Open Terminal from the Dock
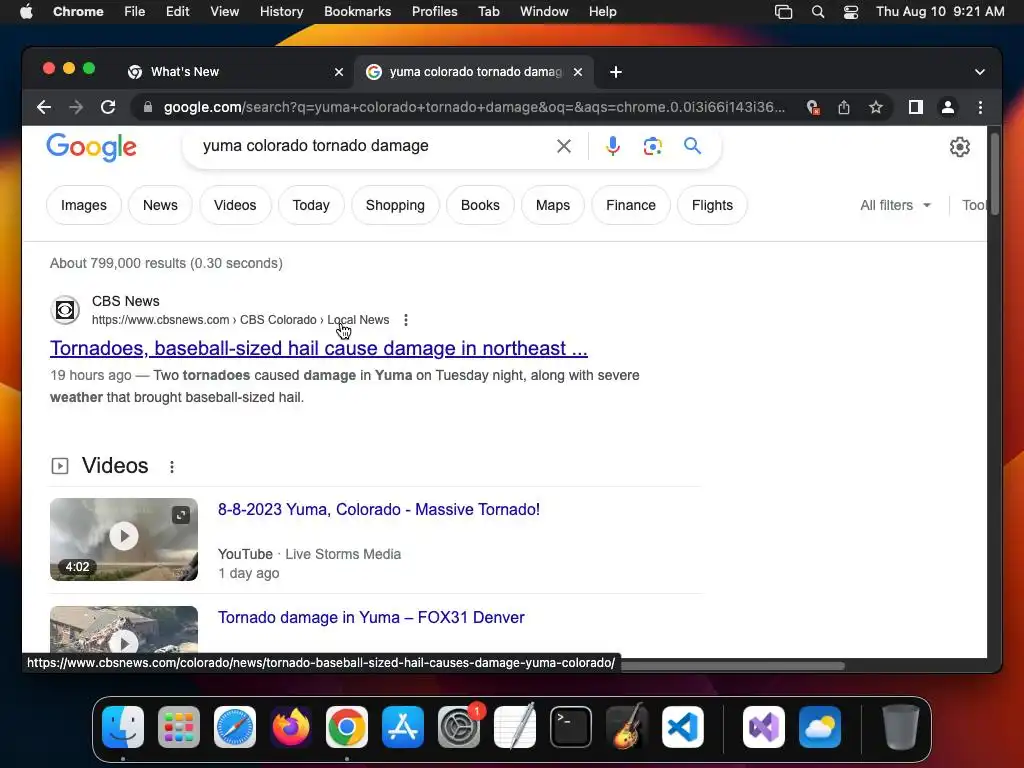The image size is (1024, 768). [571, 727]
